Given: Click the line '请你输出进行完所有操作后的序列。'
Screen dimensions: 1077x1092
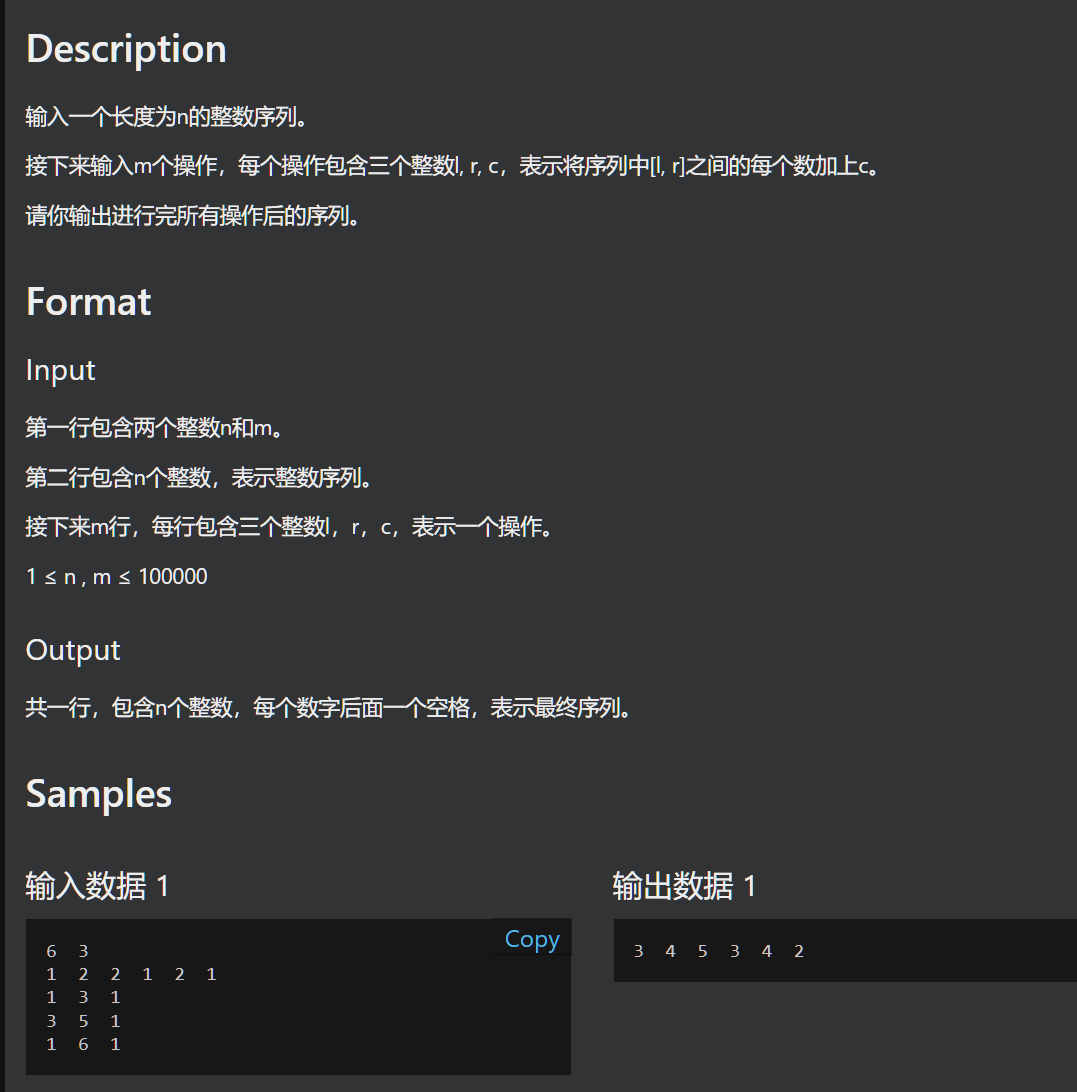Looking at the screenshot, I should [193, 216].
